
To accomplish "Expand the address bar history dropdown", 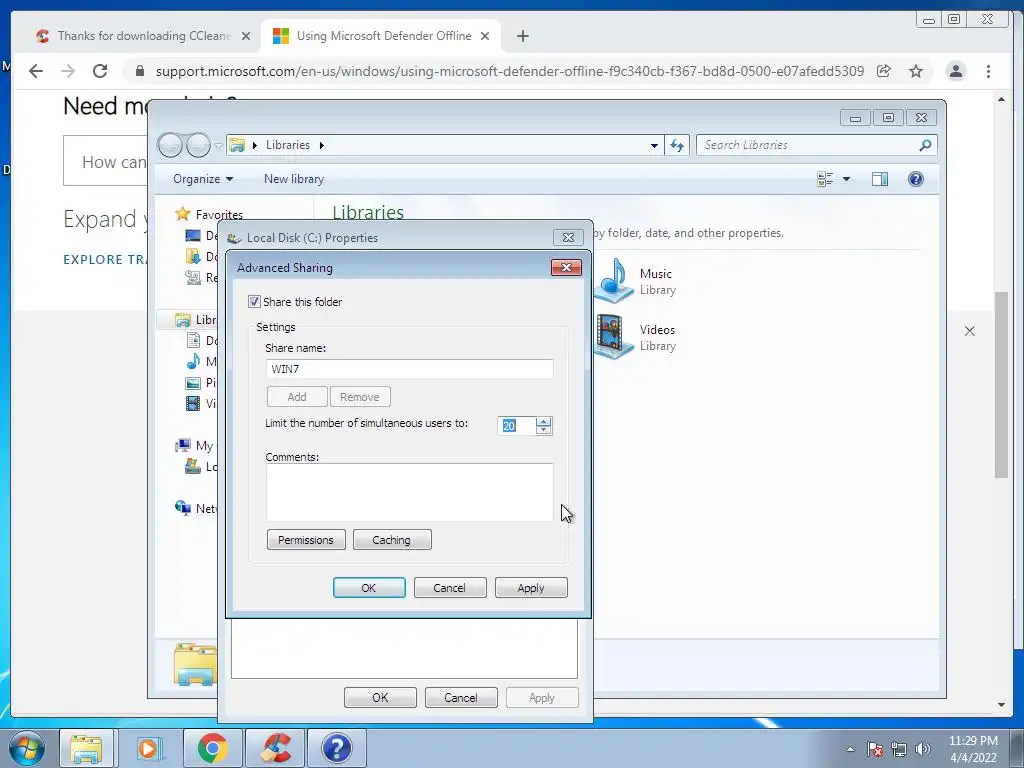I will [x=654, y=145].
